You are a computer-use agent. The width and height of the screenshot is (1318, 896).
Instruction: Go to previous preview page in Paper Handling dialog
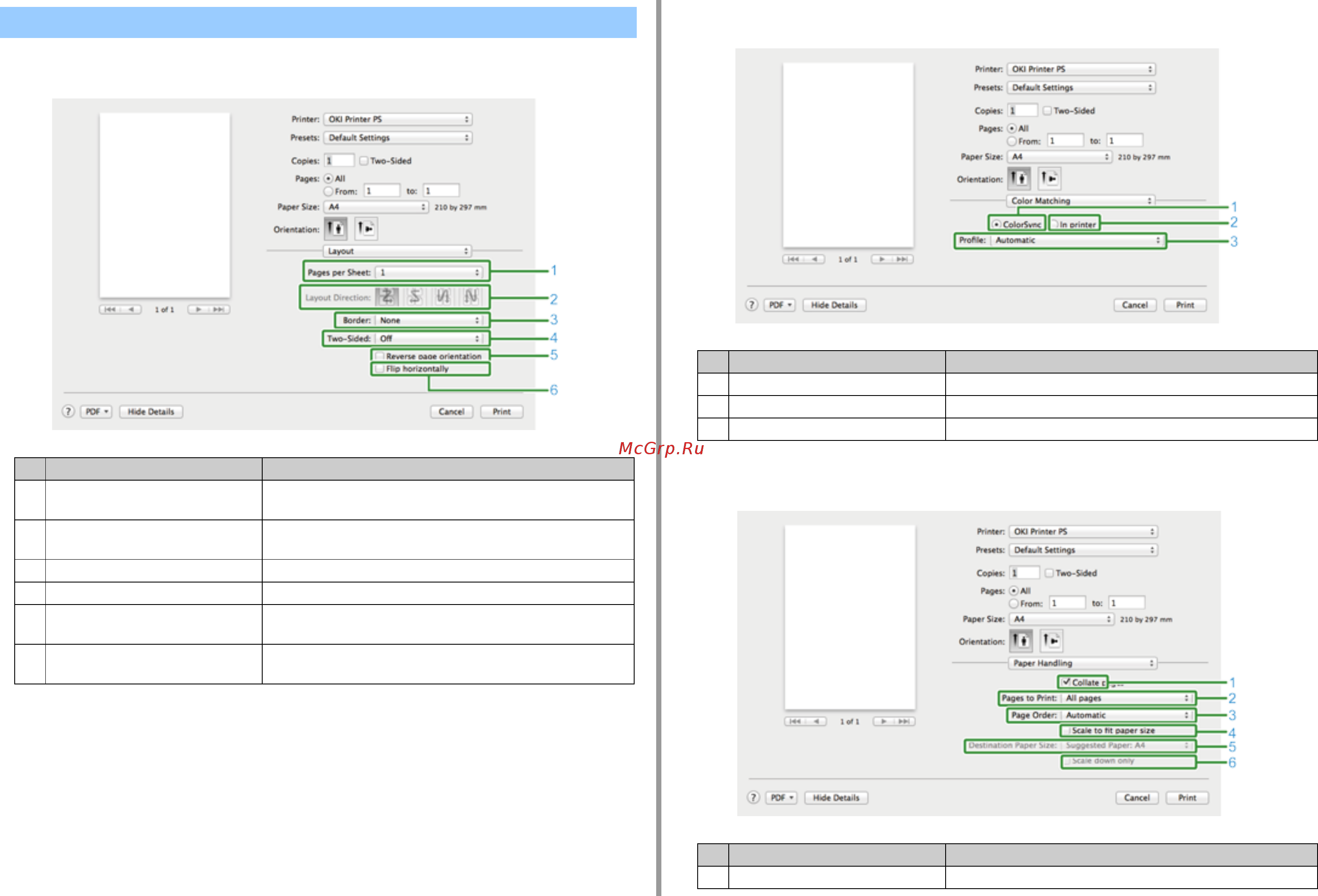(816, 722)
